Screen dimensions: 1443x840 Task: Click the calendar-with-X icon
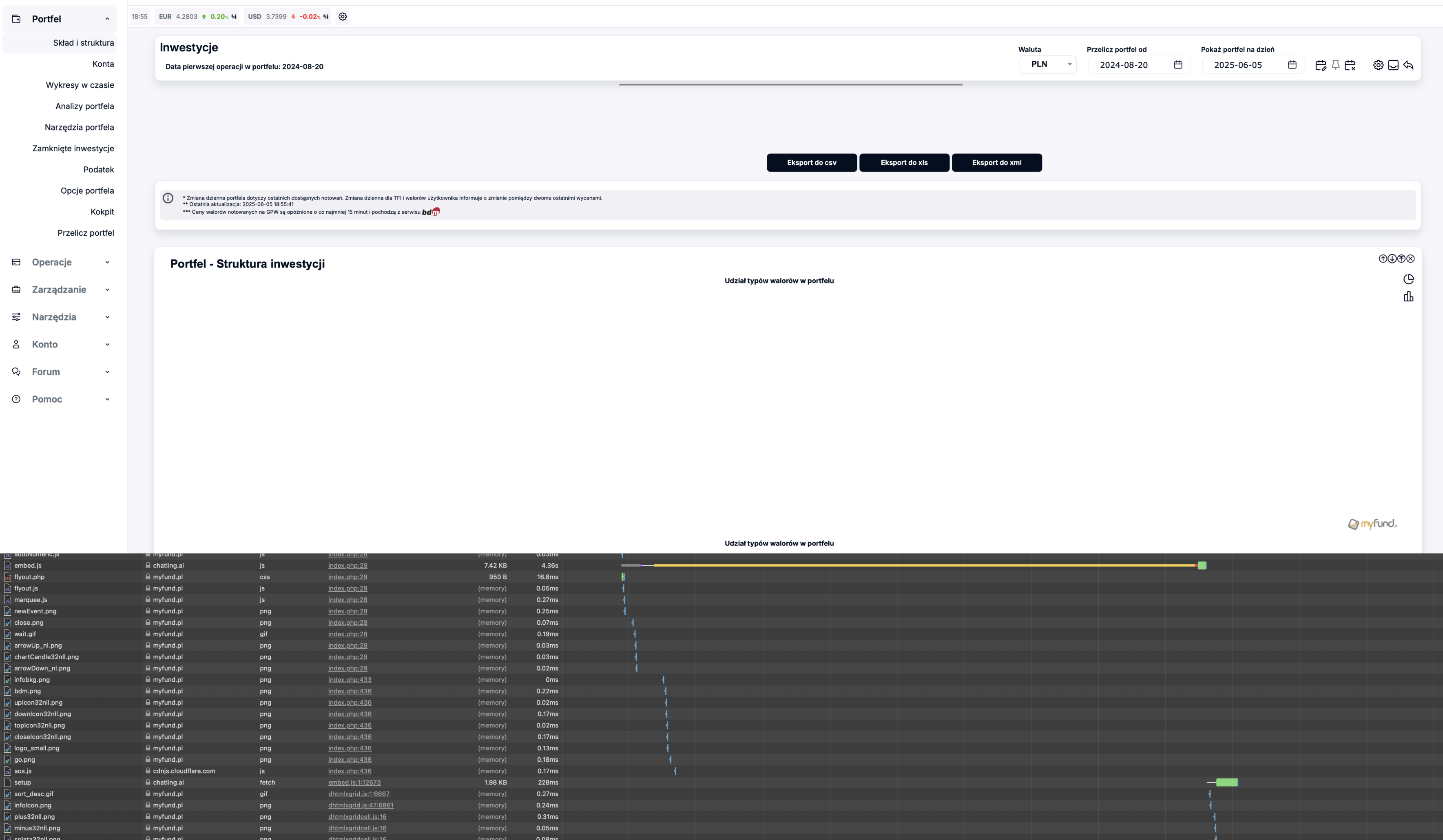(1350, 65)
